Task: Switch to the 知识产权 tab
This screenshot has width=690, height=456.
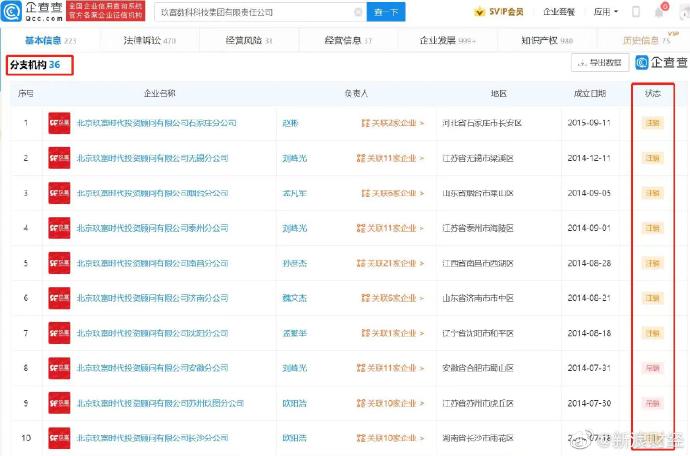Action: tap(547, 40)
